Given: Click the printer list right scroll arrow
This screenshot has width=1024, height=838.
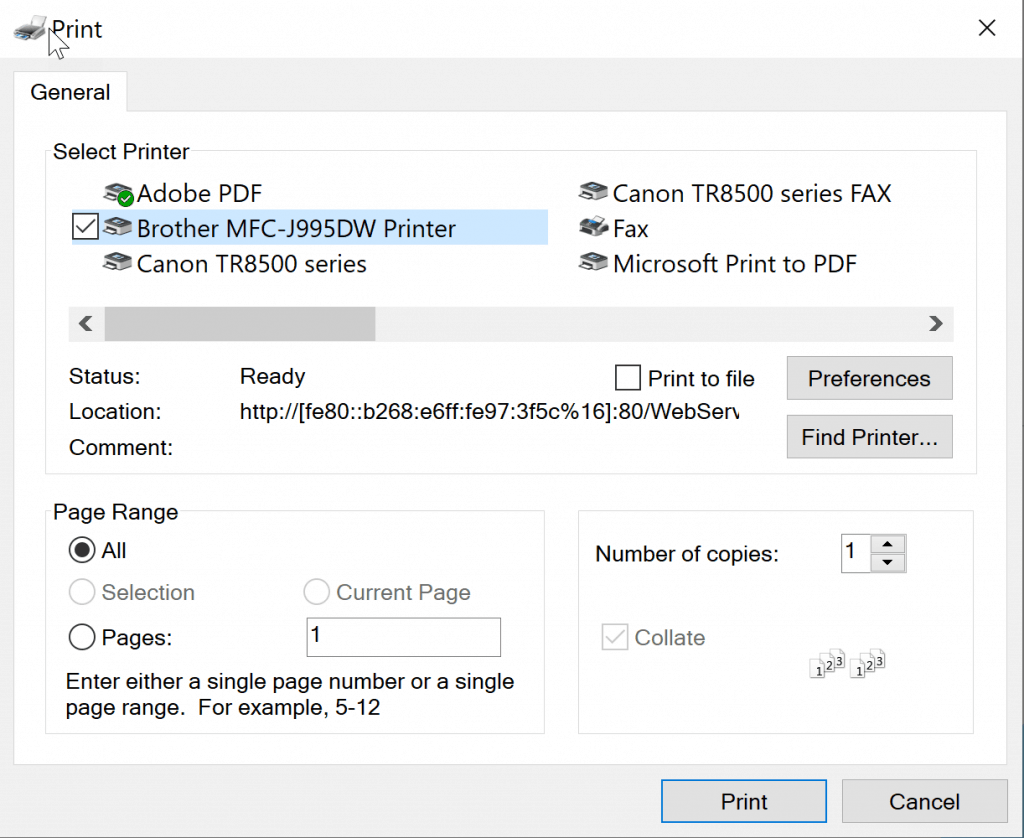Looking at the screenshot, I should pyautogui.click(x=936, y=324).
